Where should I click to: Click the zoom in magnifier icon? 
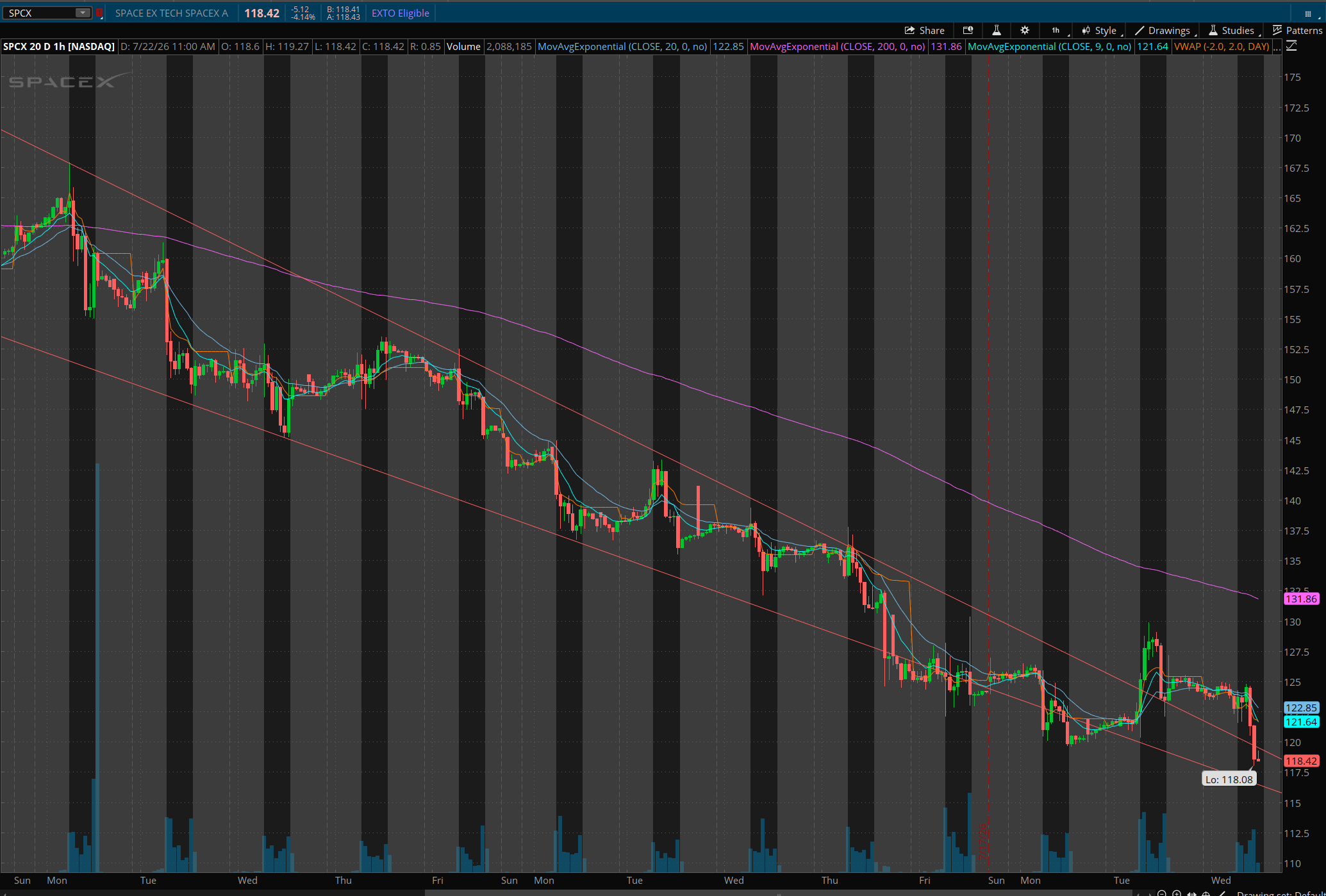tap(1177, 893)
